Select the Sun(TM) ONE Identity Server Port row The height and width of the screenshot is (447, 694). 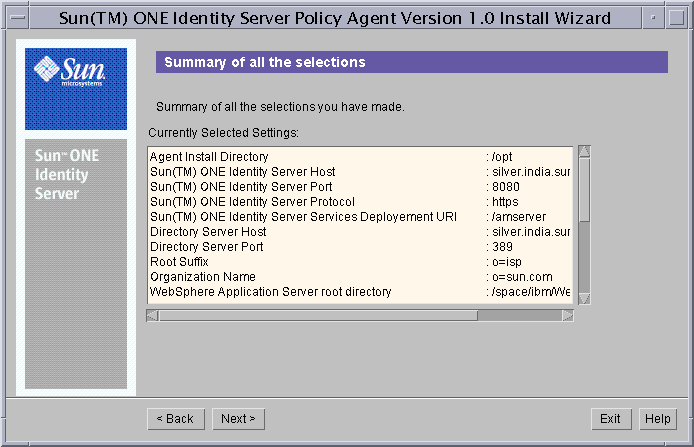(x=360, y=187)
